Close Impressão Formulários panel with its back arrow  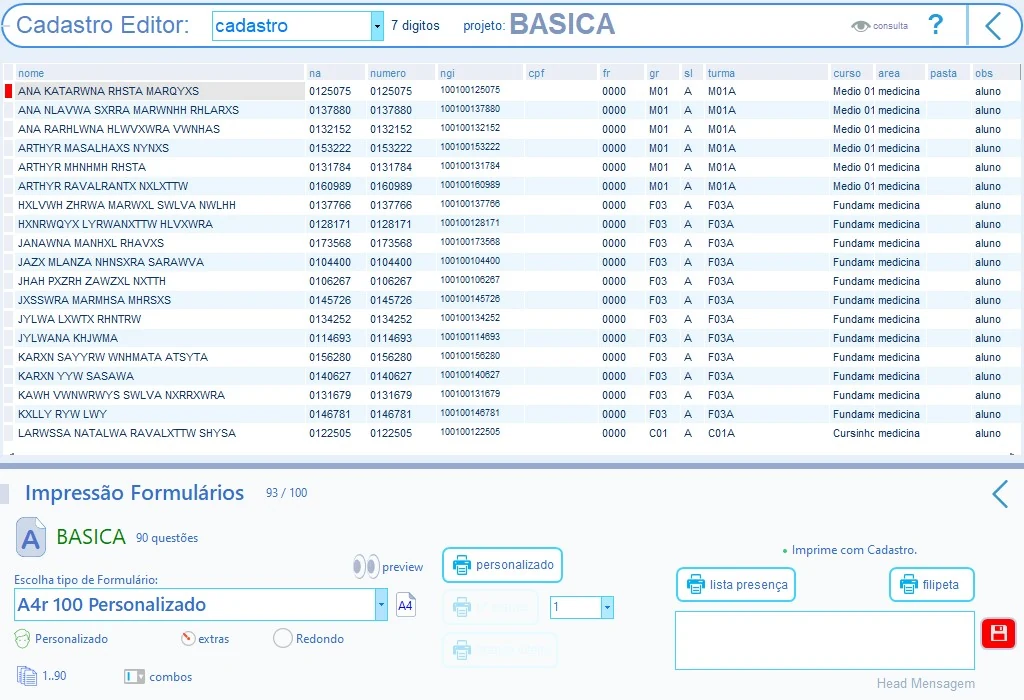(x=1000, y=494)
